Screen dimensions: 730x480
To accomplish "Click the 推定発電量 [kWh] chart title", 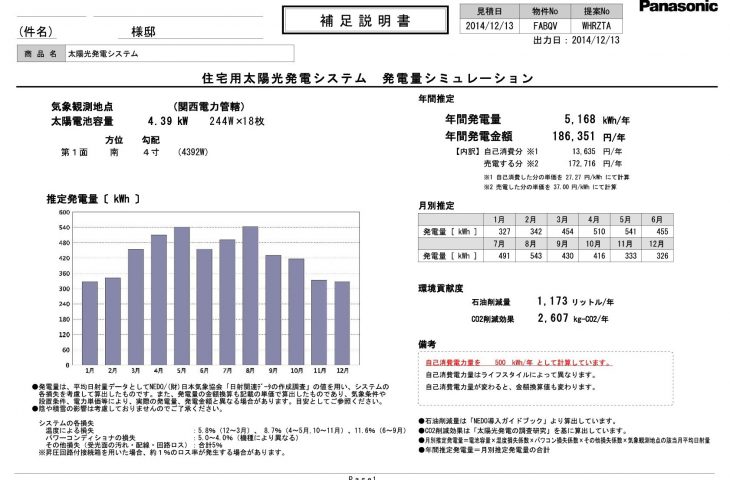I will click(x=93, y=199).
